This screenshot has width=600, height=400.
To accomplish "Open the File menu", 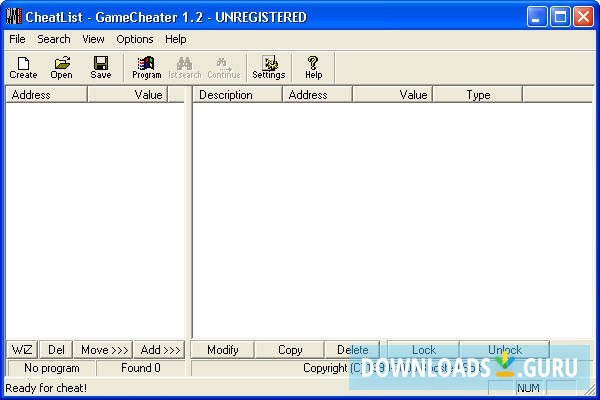I will pos(17,39).
